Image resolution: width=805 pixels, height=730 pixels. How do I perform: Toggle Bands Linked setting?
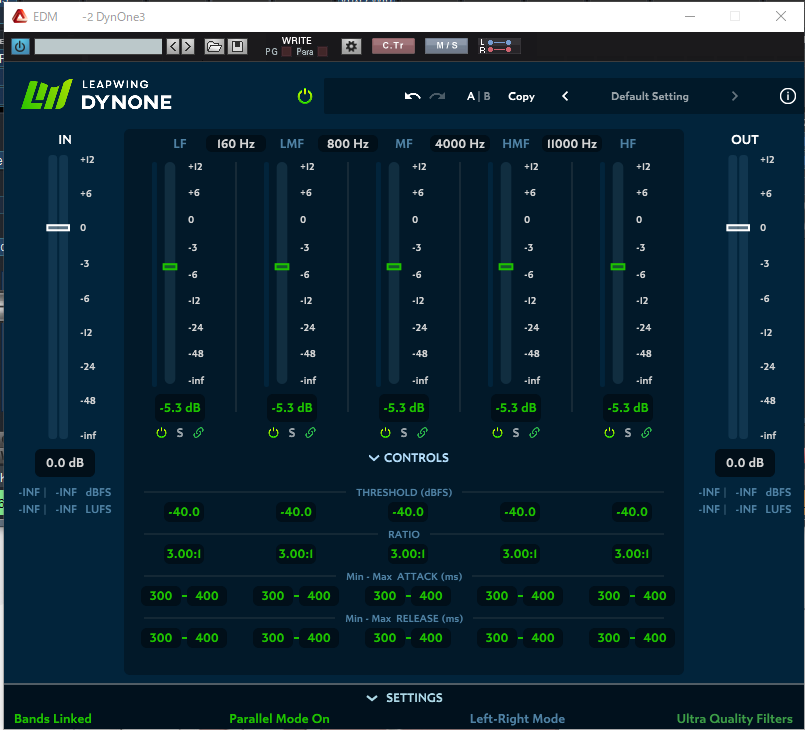point(53,718)
